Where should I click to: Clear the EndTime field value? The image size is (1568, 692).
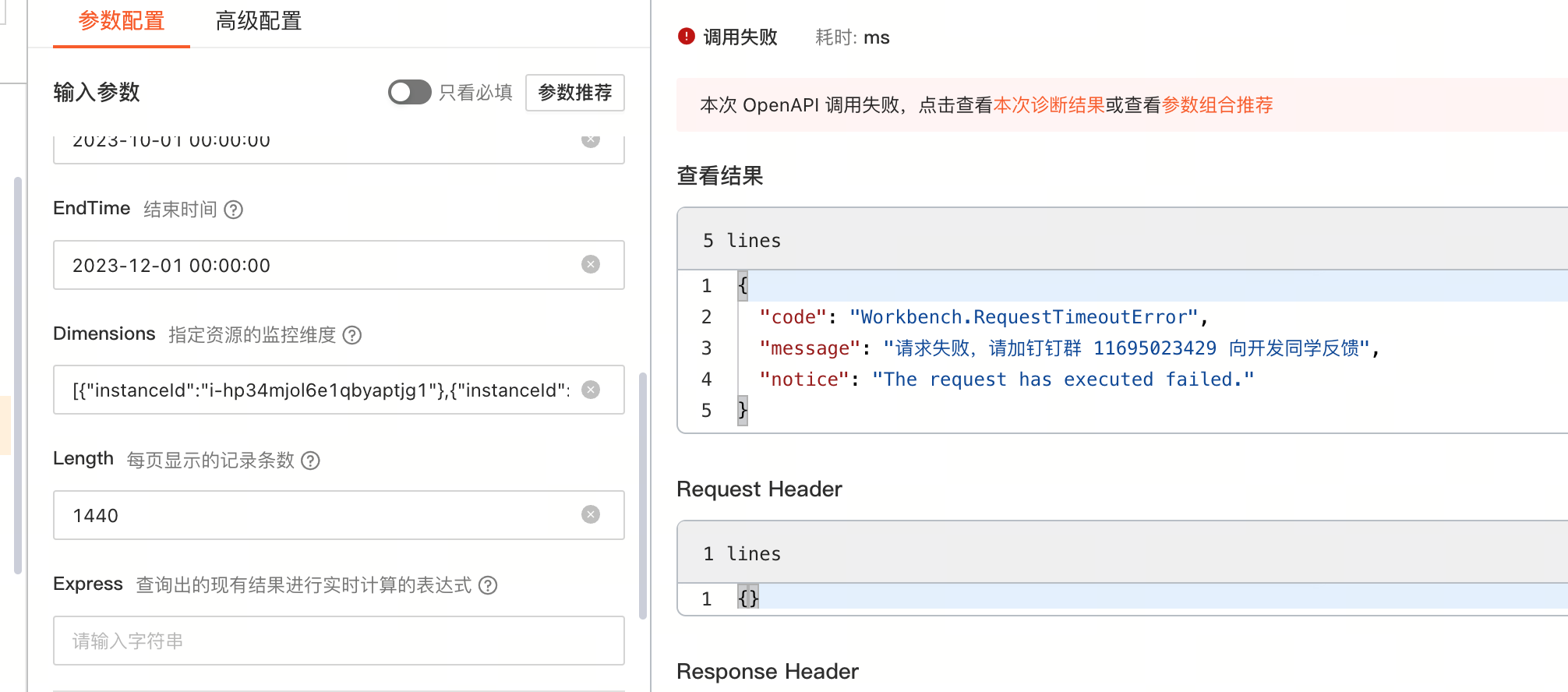pyautogui.click(x=591, y=265)
